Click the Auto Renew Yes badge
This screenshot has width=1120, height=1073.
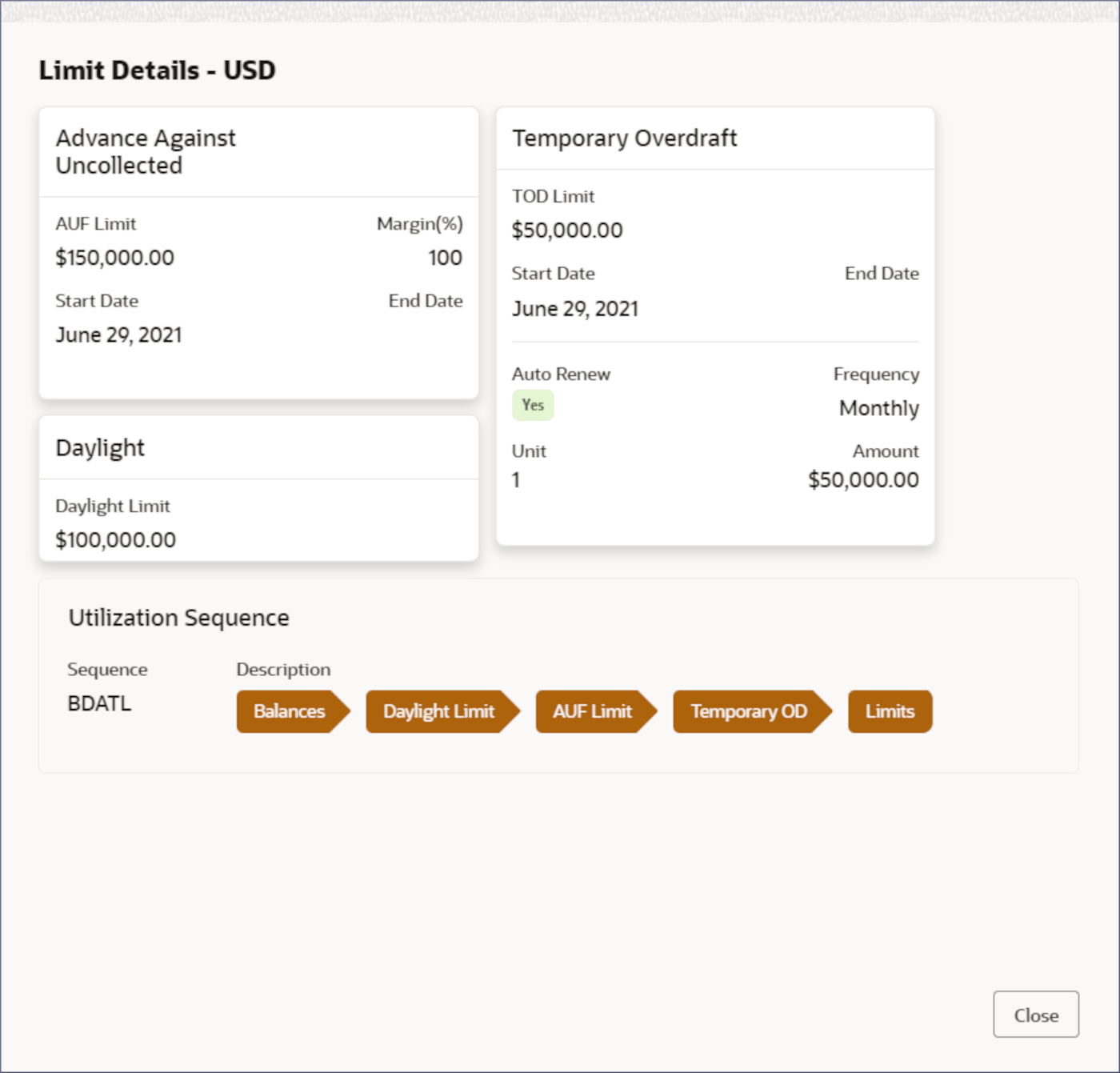pyautogui.click(x=533, y=405)
